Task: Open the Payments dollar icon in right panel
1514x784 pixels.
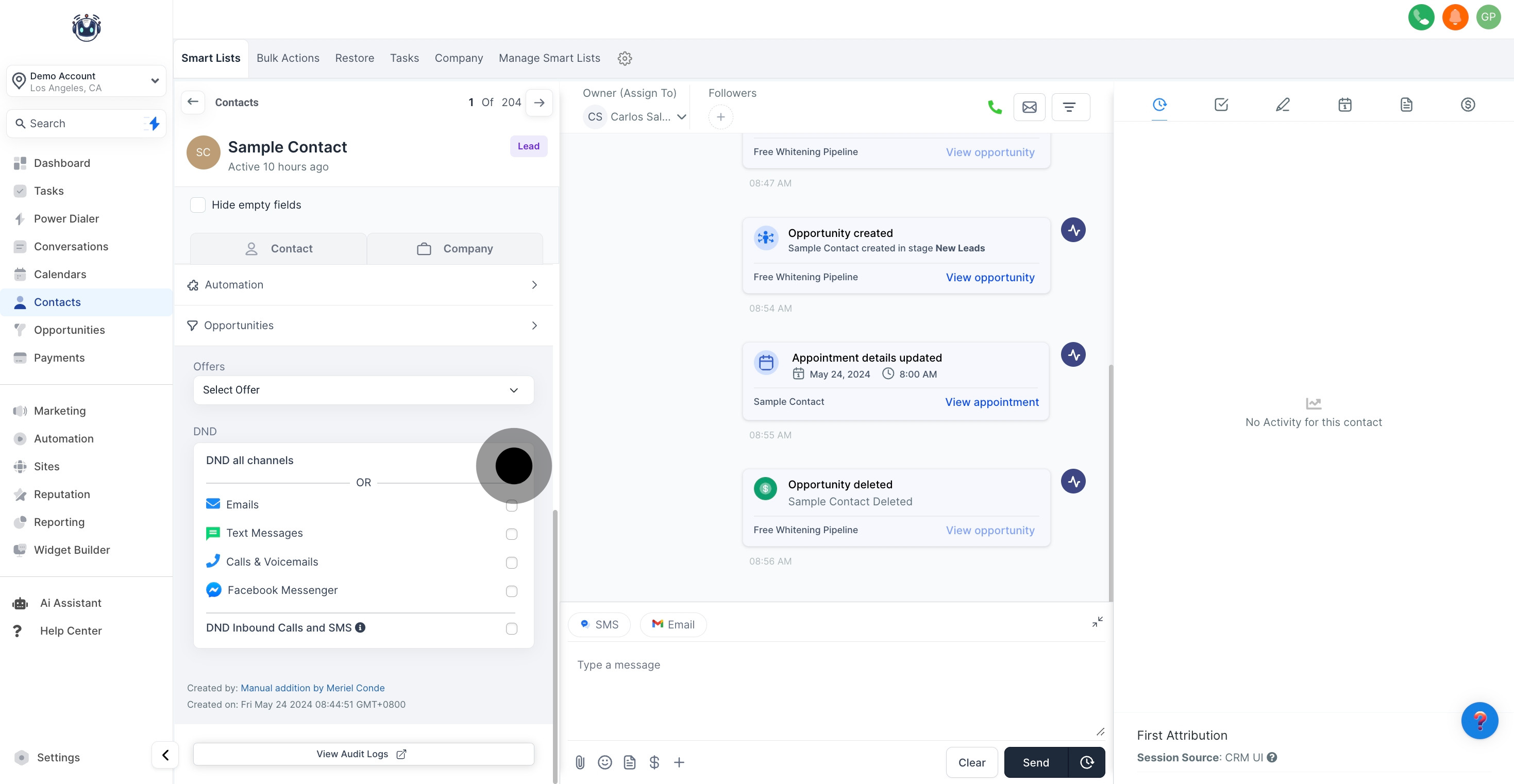Action: [1468, 105]
